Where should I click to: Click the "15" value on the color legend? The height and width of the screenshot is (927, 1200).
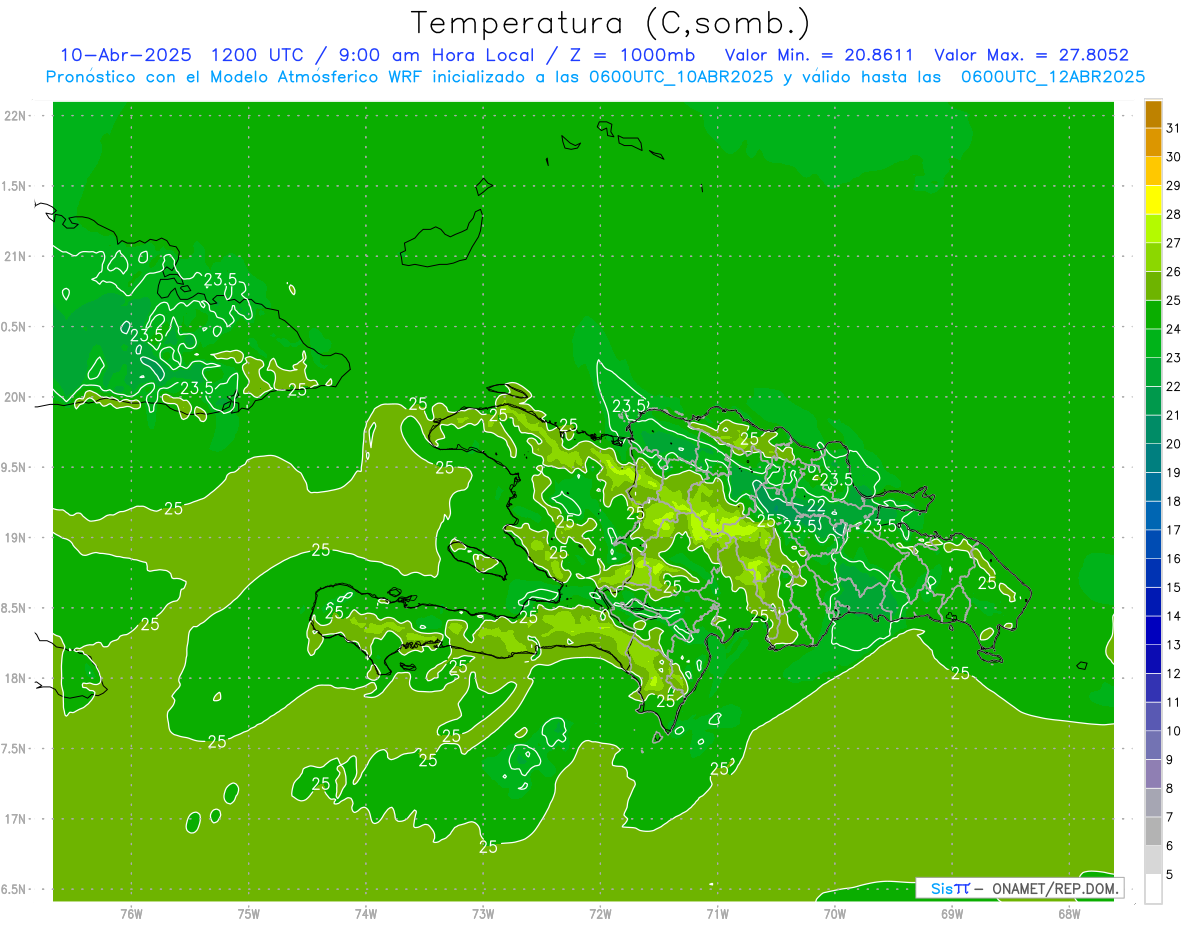[x=1174, y=588]
